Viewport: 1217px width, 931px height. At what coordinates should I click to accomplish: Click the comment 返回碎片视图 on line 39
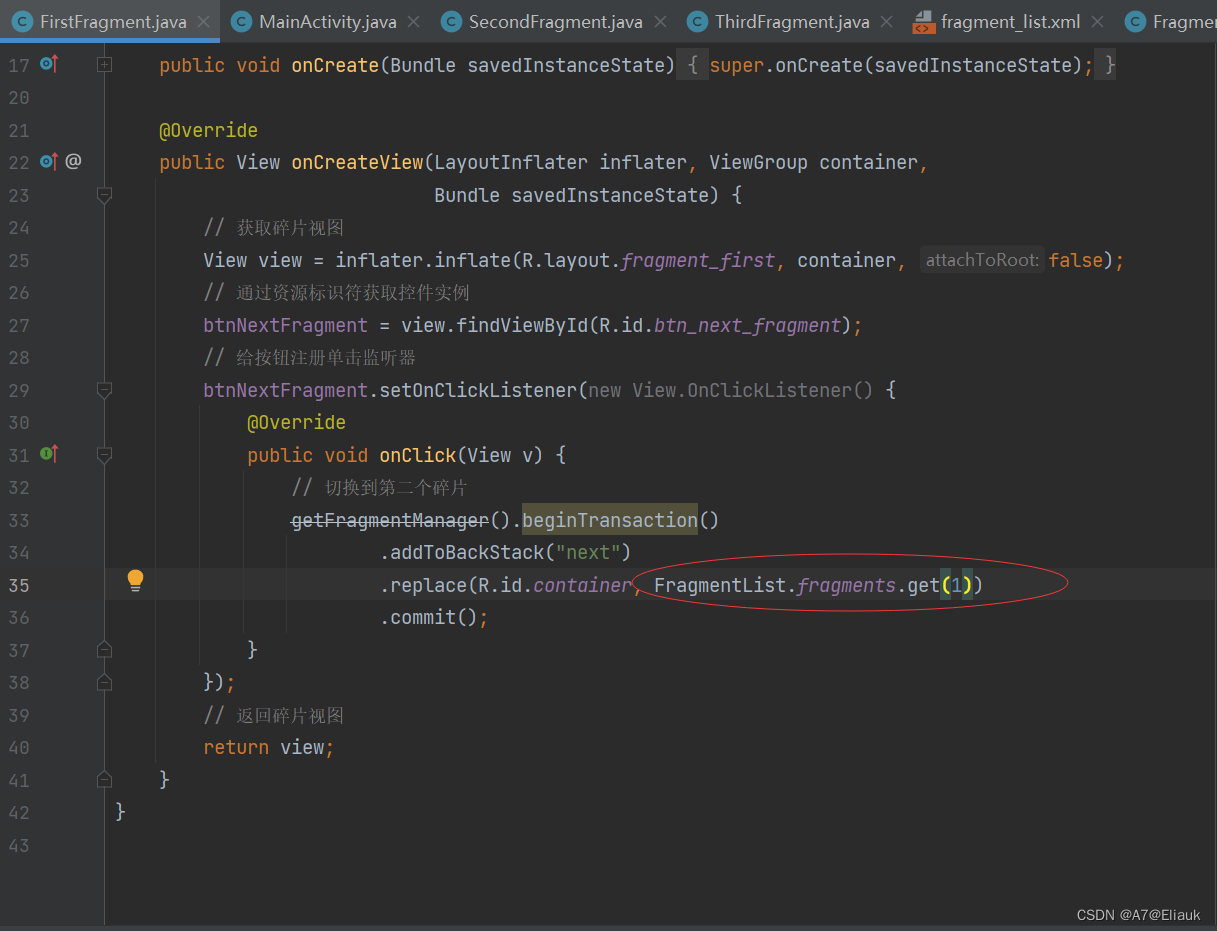pos(290,715)
